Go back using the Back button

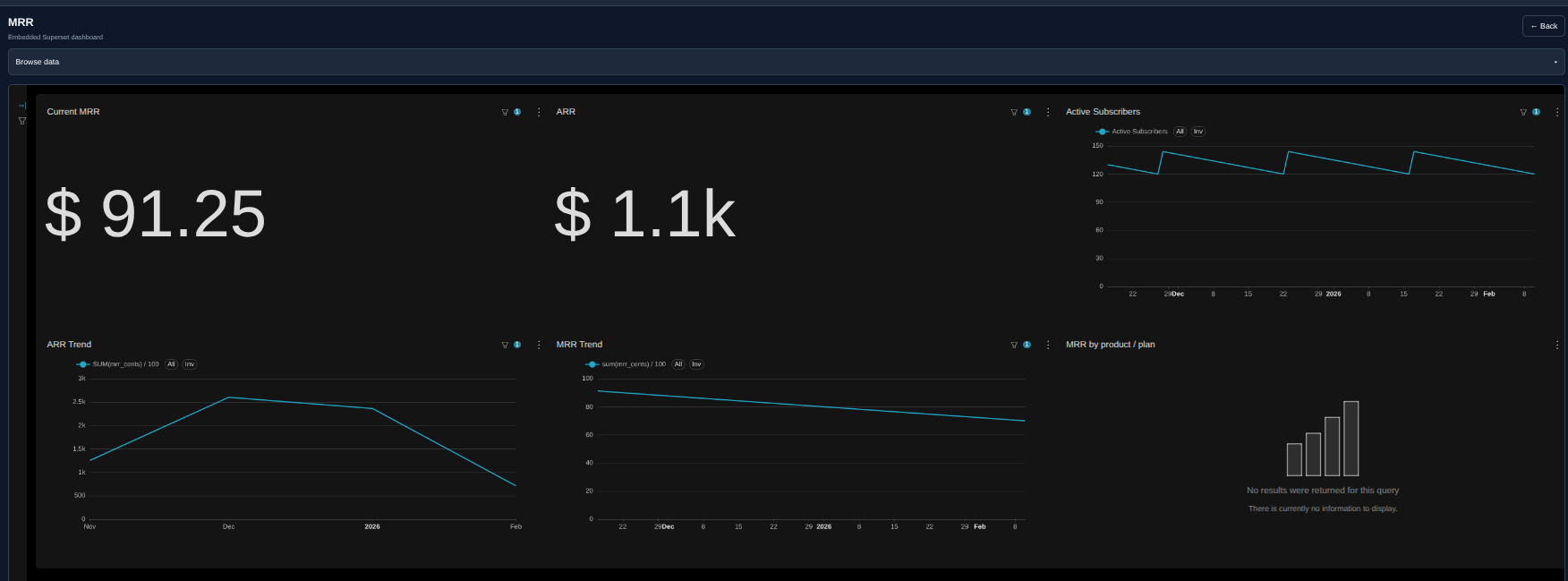pos(1543,26)
